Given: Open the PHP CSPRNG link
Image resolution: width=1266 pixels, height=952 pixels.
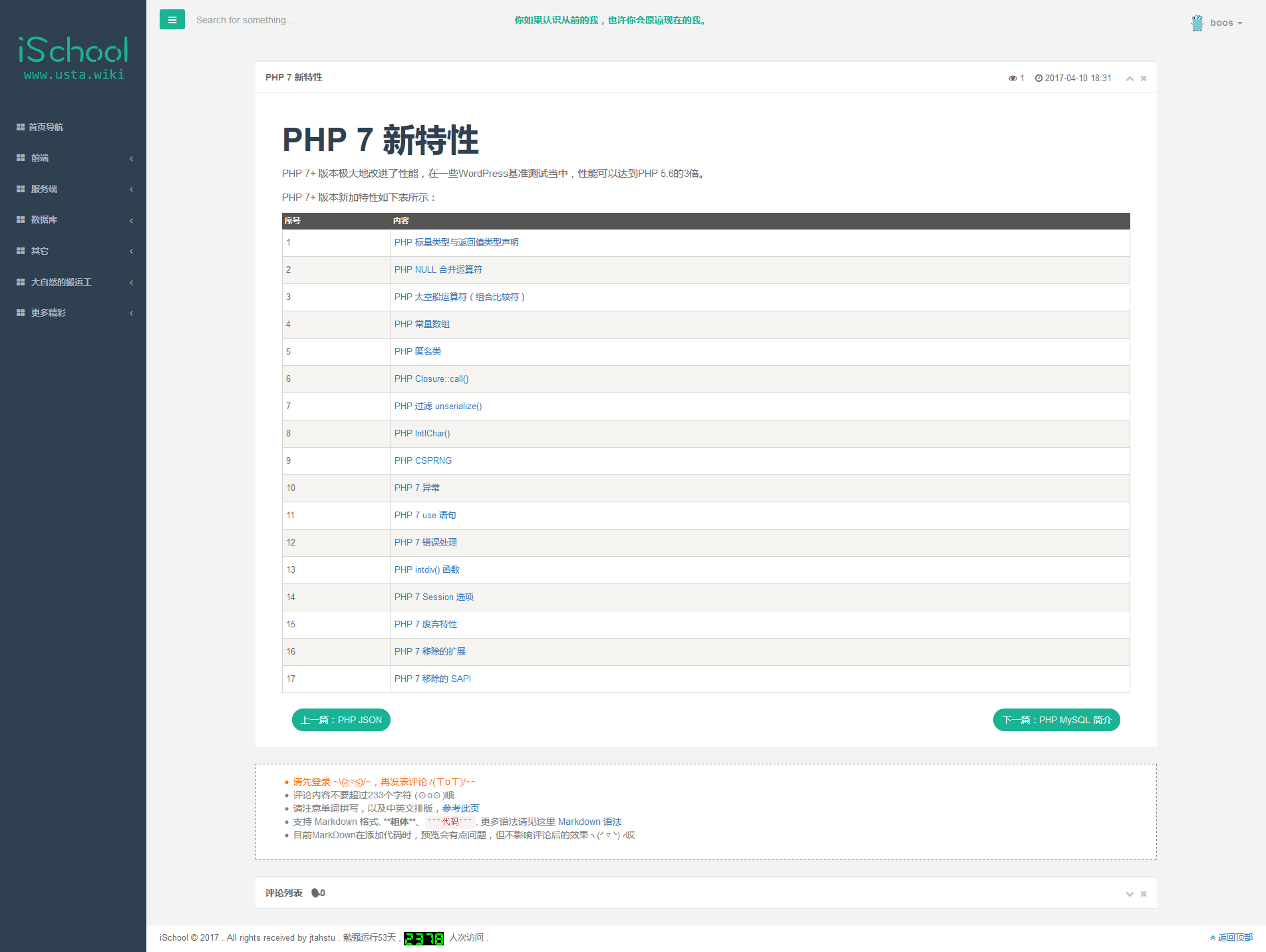Looking at the screenshot, I should coord(423,460).
